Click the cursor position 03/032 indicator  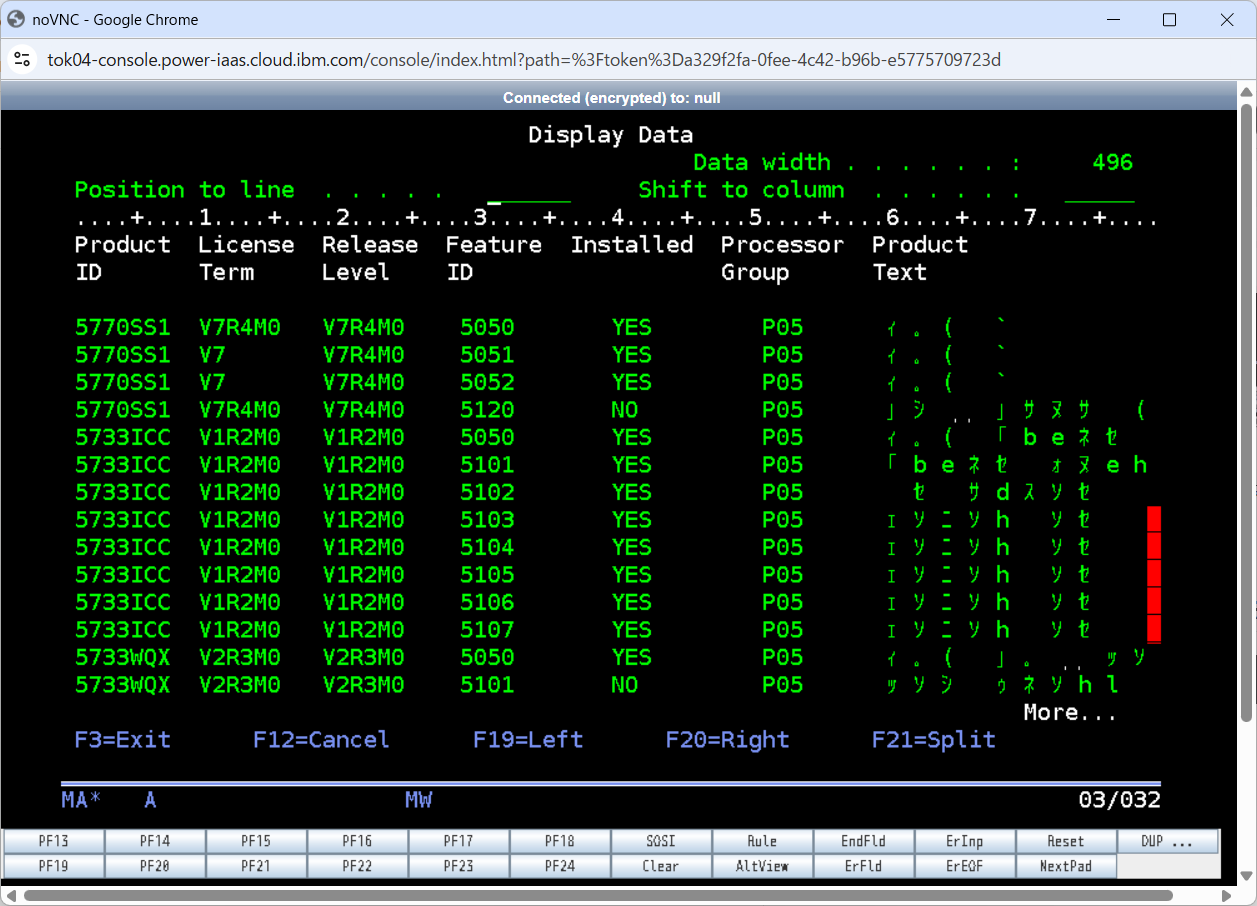[x=1119, y=800]
